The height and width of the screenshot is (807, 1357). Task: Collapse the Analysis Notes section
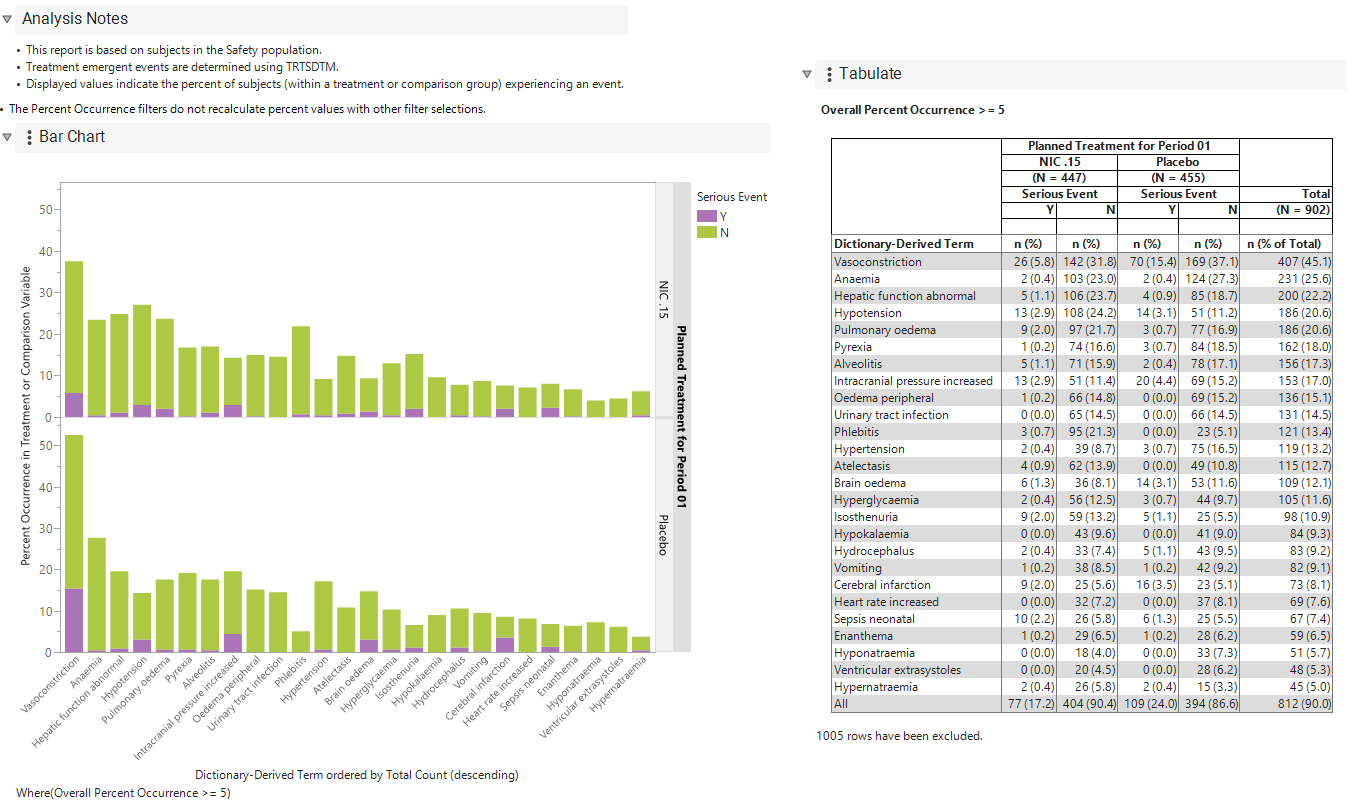pos(8,19)
